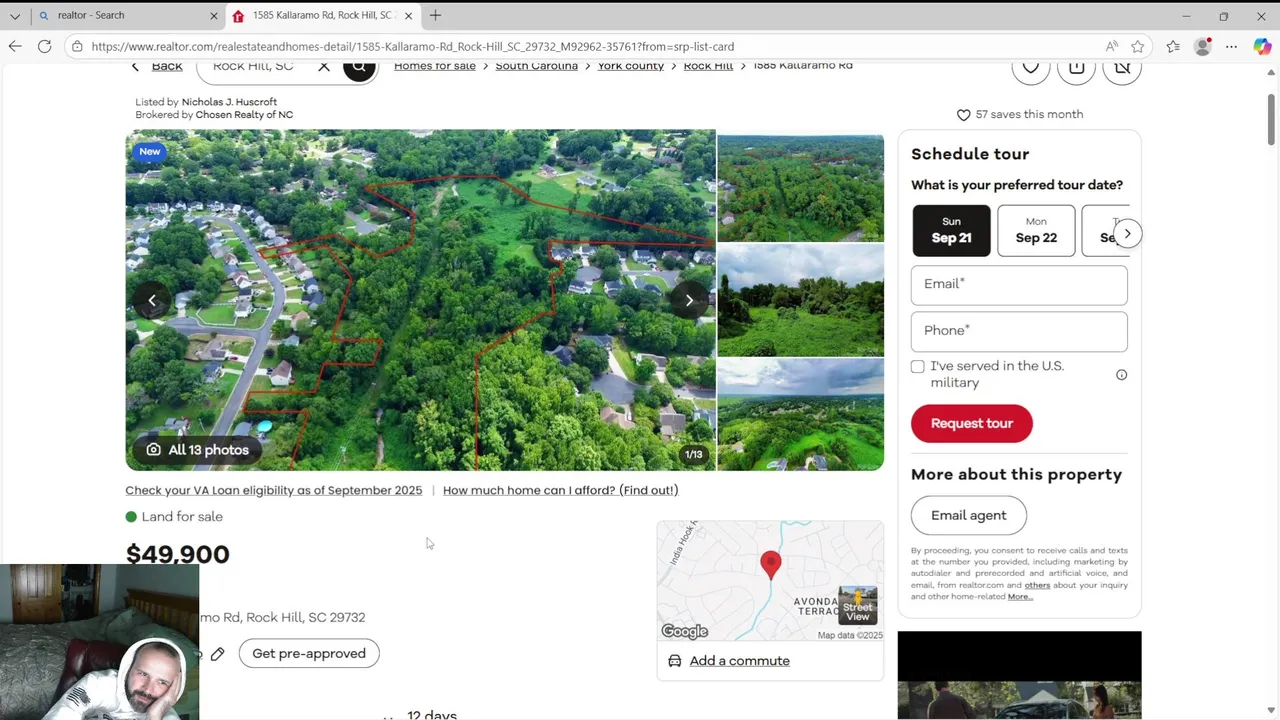Open Check your VA Loan eligibility link
This screenshot has width=1280, height=720.
click(273, 490)
